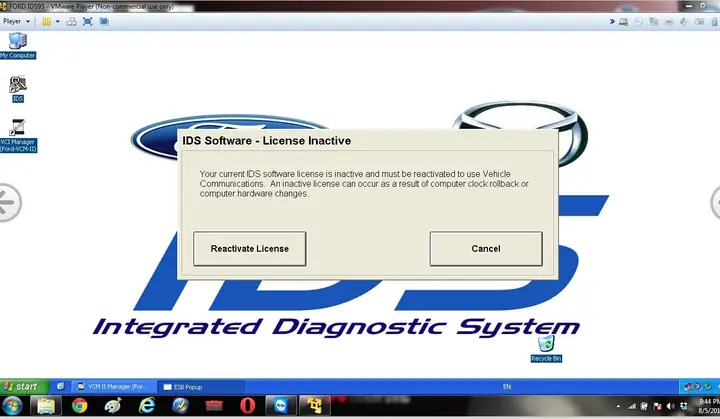This screenshot has width=720, height=419.
Task: Open Windows Explorer from host taskbar
Action: pyautogui.click(x=45, y=406)
